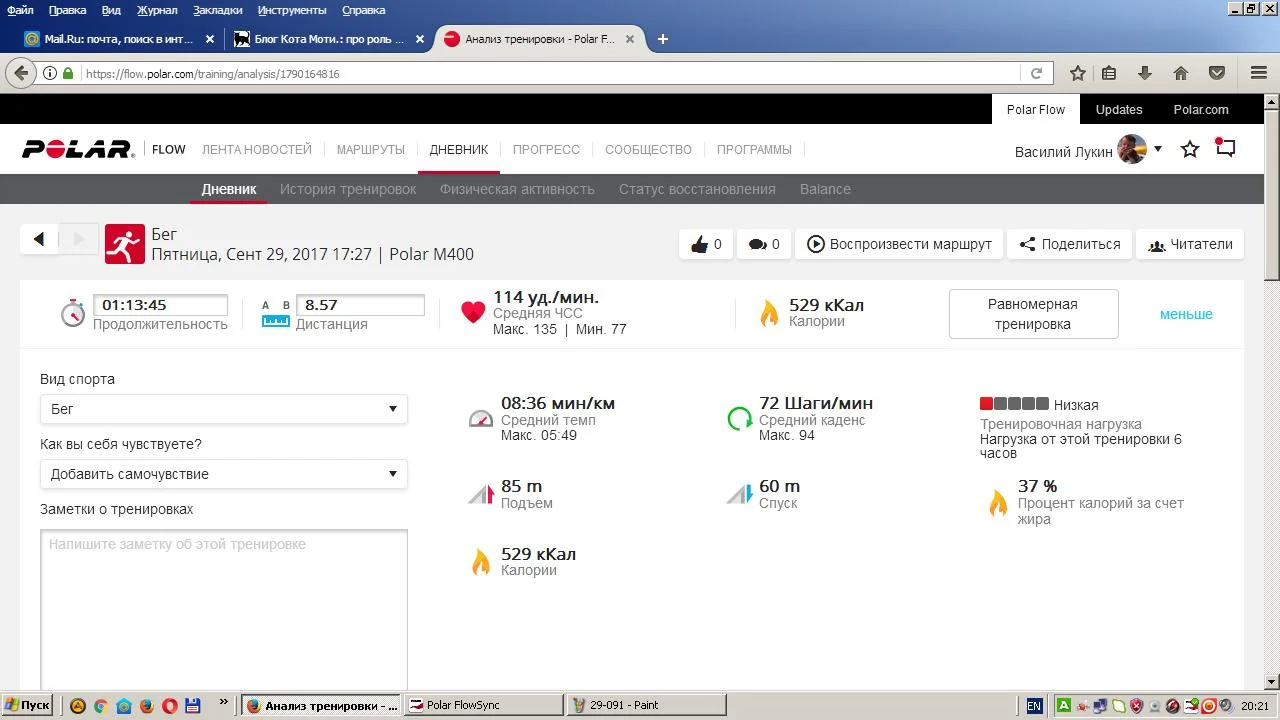The width and height of the screenshot is (1280, 720).
Task: Click Firefox home toolbar icon
Action: pyautogui.click(x=1181, y=73)
